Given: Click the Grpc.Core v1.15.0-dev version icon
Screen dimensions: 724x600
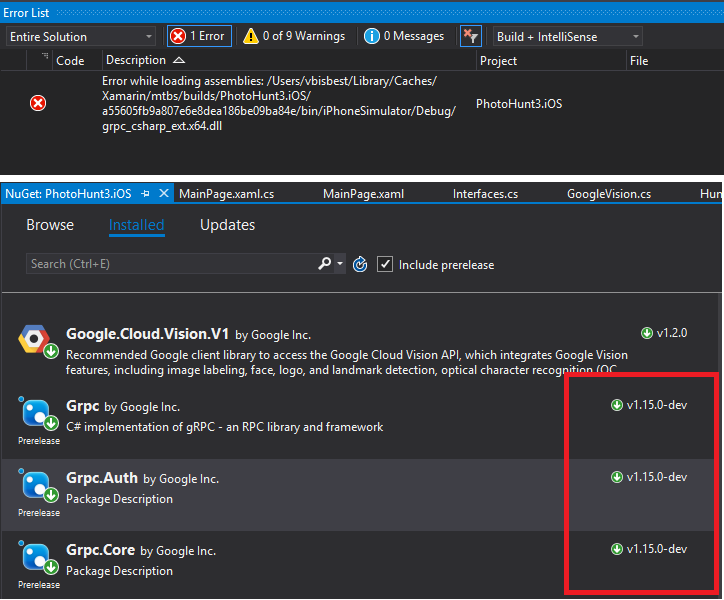Looking at the screenshot, I should point(616,549).
